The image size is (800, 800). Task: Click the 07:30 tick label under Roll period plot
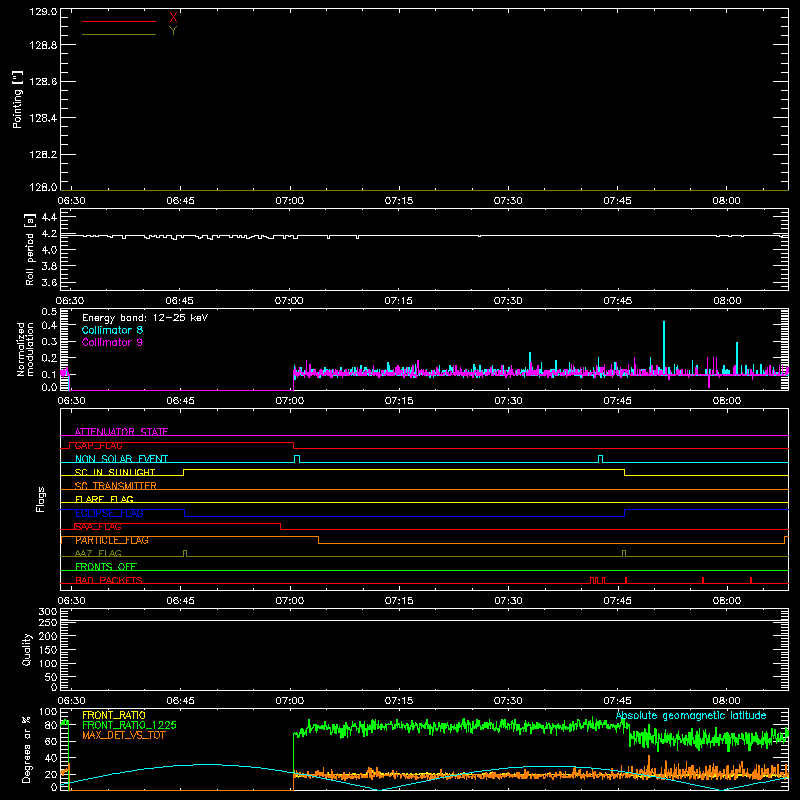508,301
